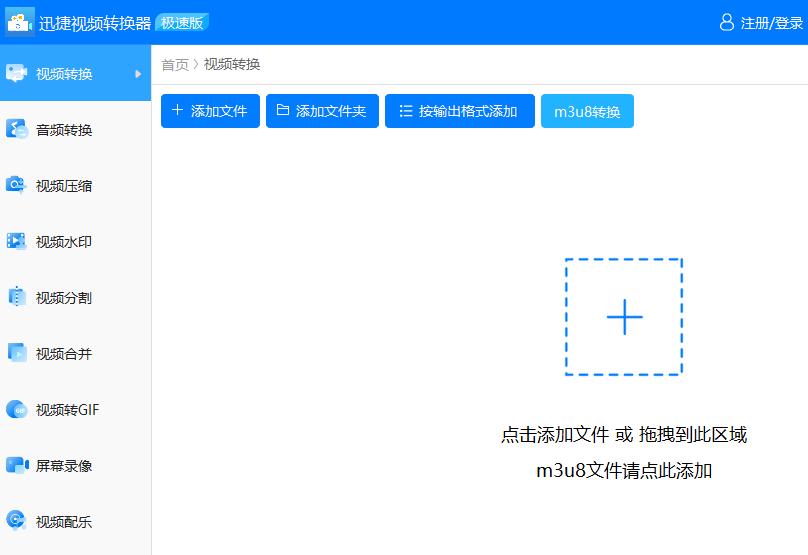Expand the arrow next to 视频转换
This screenshot has height=555, width=808.
[x=138, y=74]
